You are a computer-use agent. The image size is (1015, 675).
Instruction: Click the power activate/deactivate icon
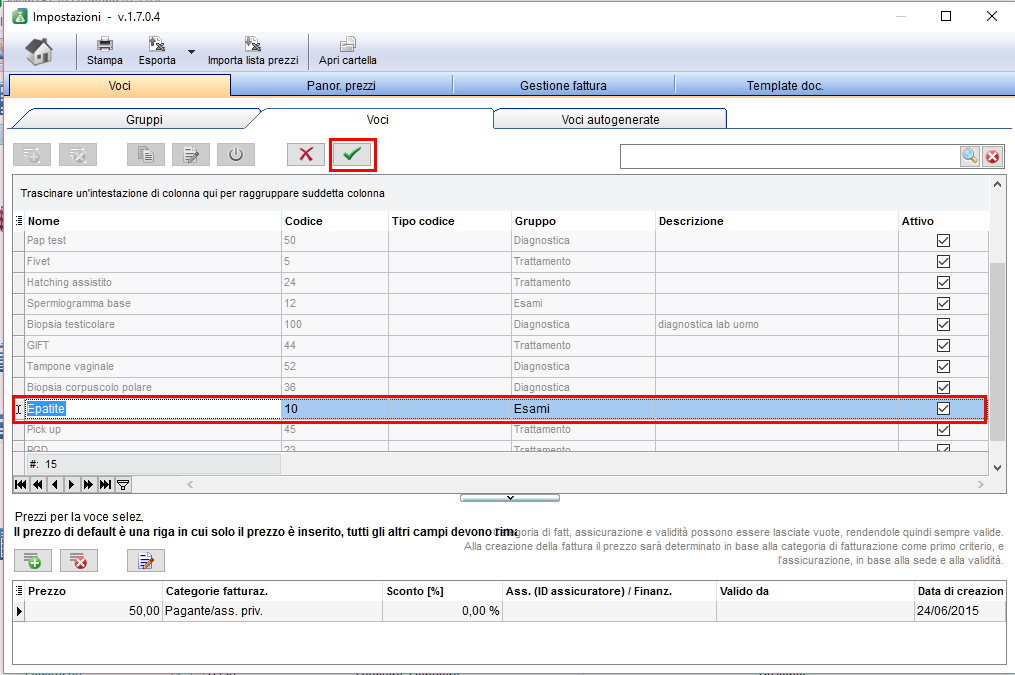pyautogui.click(x=236, y=155)
